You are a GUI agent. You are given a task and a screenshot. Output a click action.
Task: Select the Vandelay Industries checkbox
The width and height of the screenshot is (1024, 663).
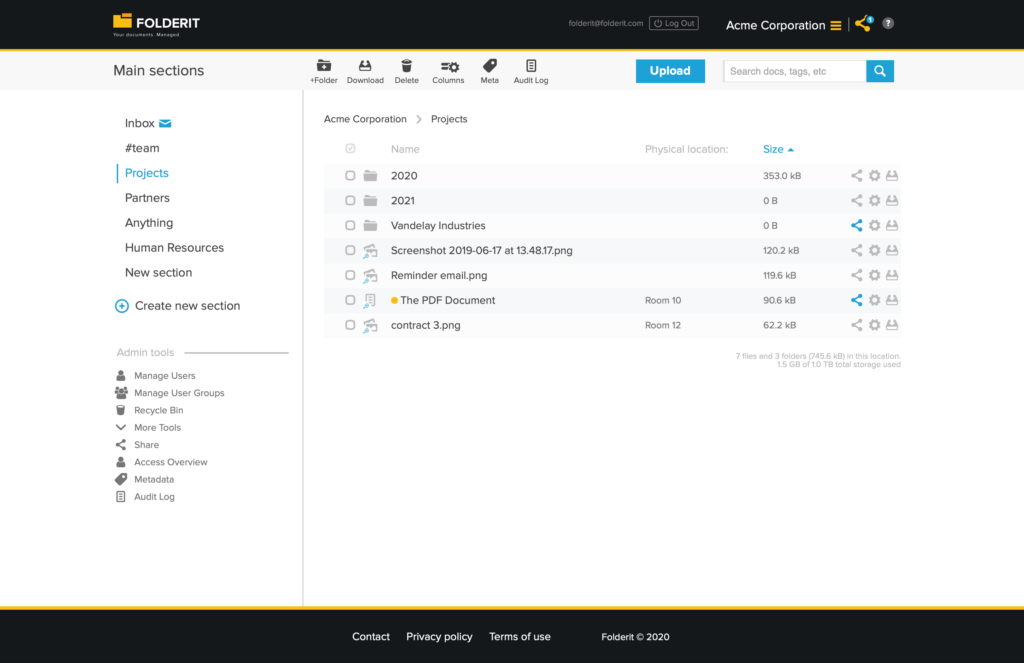click(x=350, y=225)
